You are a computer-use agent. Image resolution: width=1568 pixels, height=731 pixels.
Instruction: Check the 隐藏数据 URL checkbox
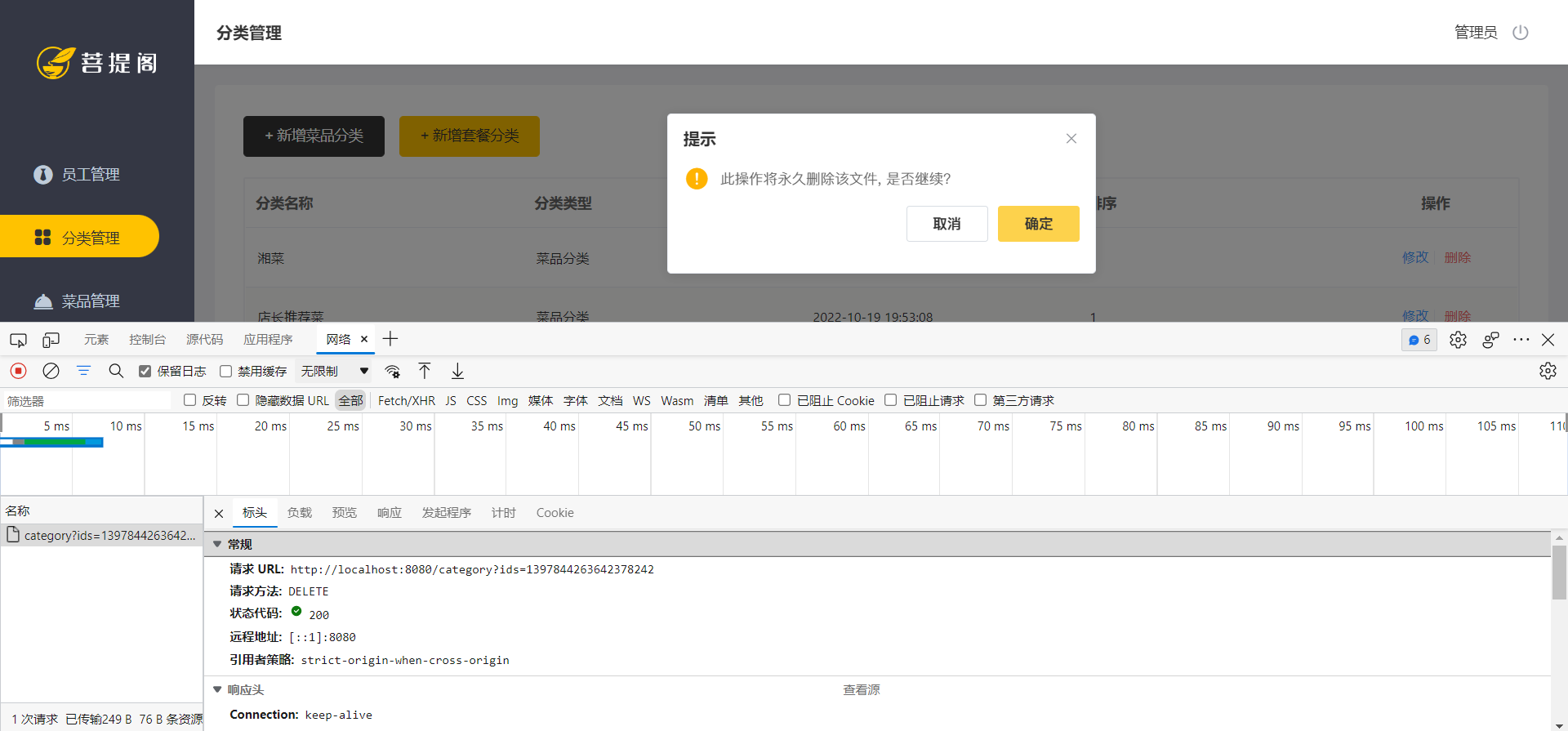click(x=243, y=400)
